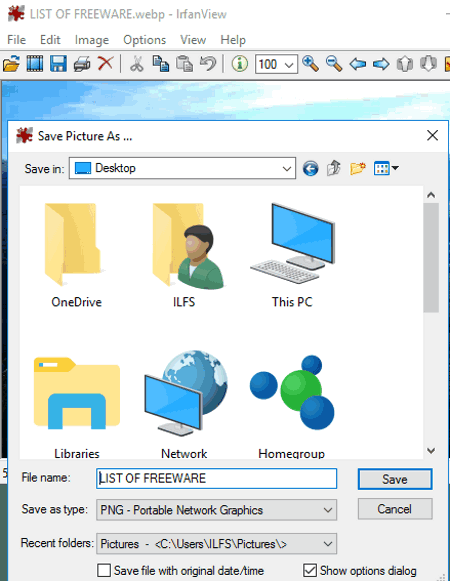Click the File name input field
Viewport: 450px width, 581px height.
216,478
